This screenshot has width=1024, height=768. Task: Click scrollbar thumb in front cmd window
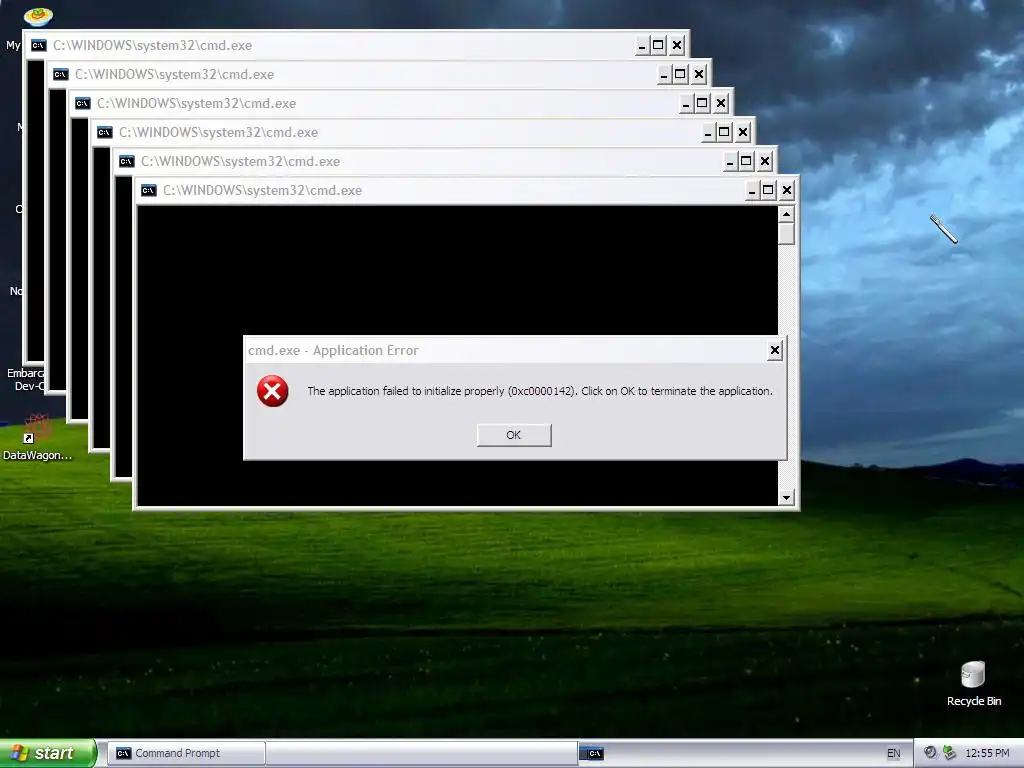click(x=786, y=233)
